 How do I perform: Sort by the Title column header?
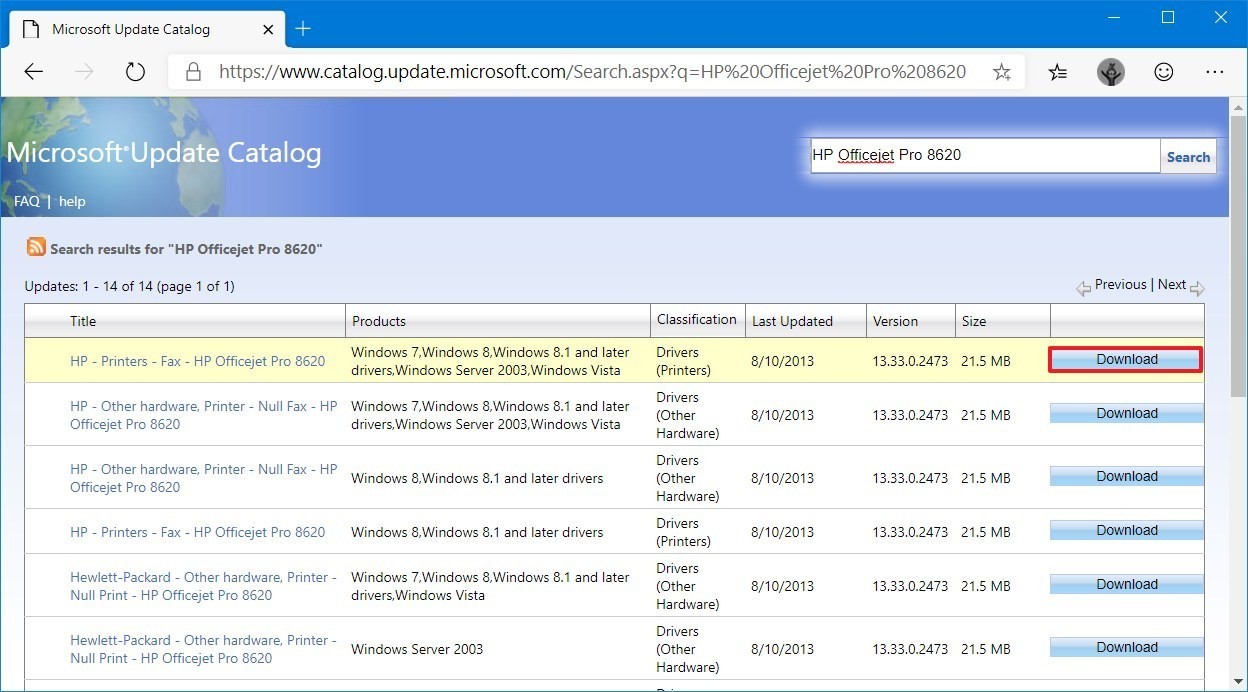point(83,321)
